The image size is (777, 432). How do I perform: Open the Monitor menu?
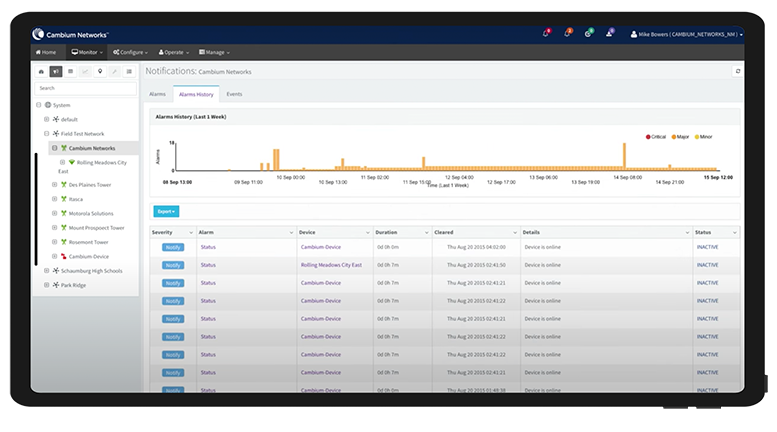[x=87, y=52]
